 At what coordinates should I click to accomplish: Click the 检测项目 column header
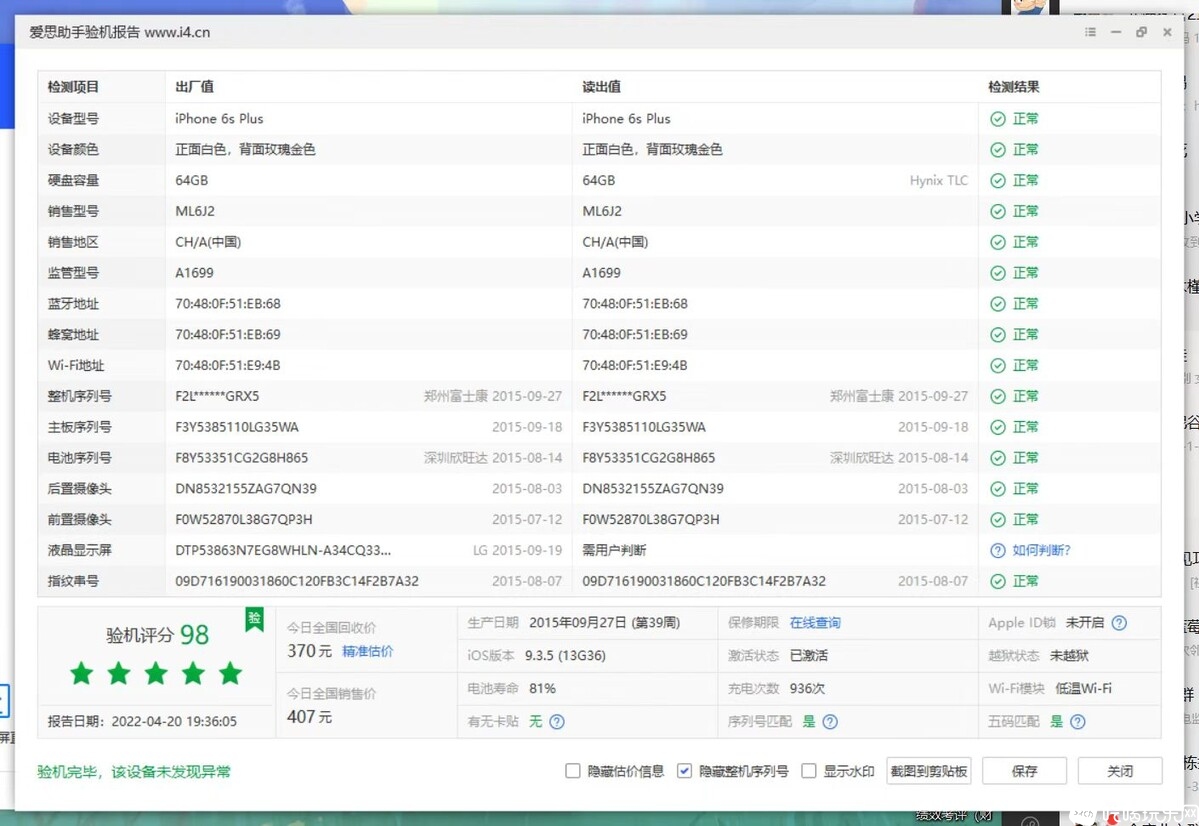73,86
